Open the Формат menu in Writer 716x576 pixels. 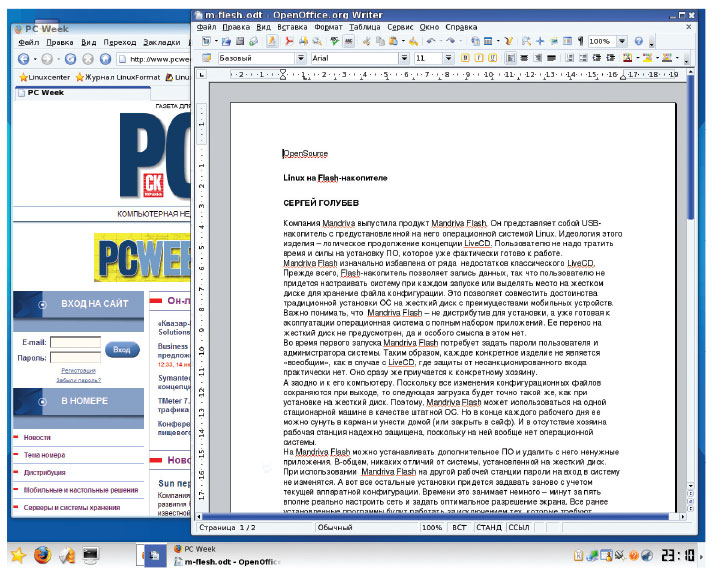(x=328, y=27)
